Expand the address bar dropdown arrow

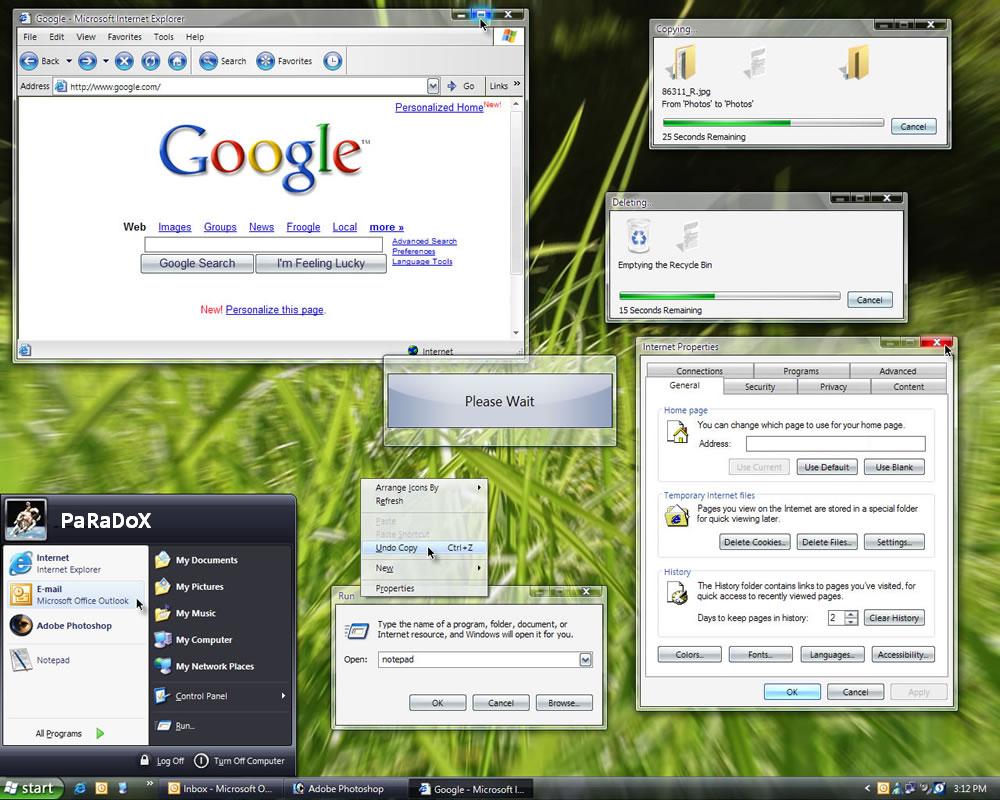[x=433, y=86]
